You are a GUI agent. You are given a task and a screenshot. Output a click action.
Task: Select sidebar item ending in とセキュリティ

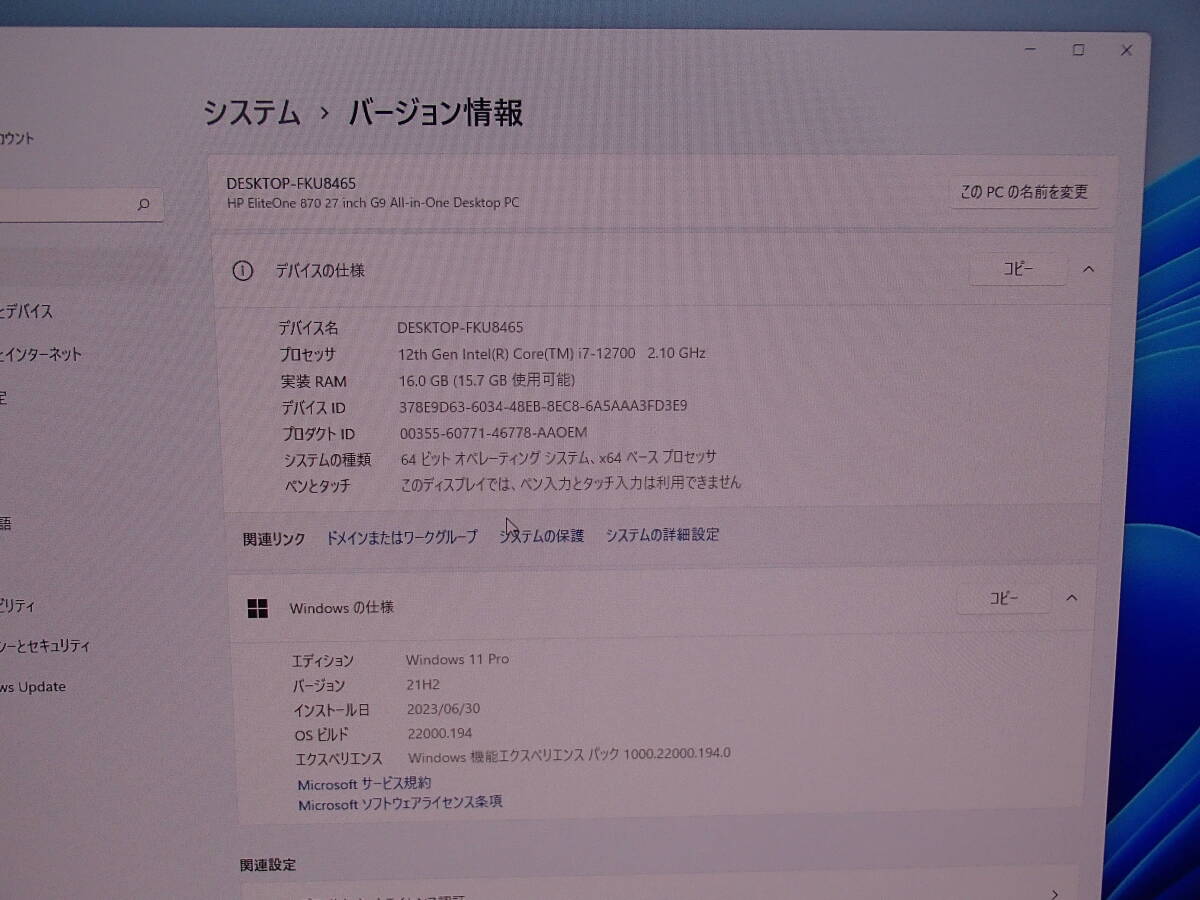[45, 646]
